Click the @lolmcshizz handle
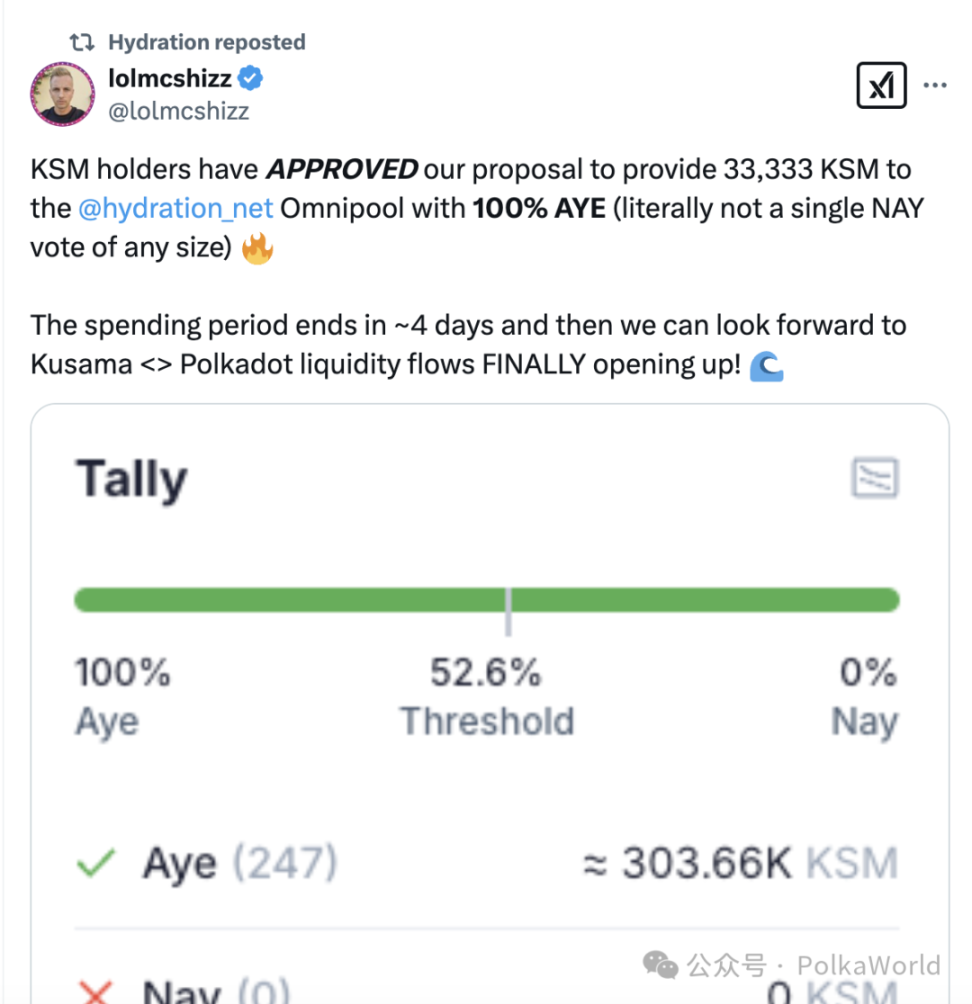 click(178, 111)
